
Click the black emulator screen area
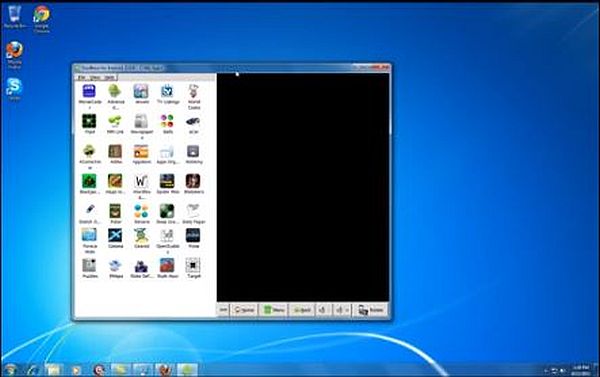click(x=303, y=187)
